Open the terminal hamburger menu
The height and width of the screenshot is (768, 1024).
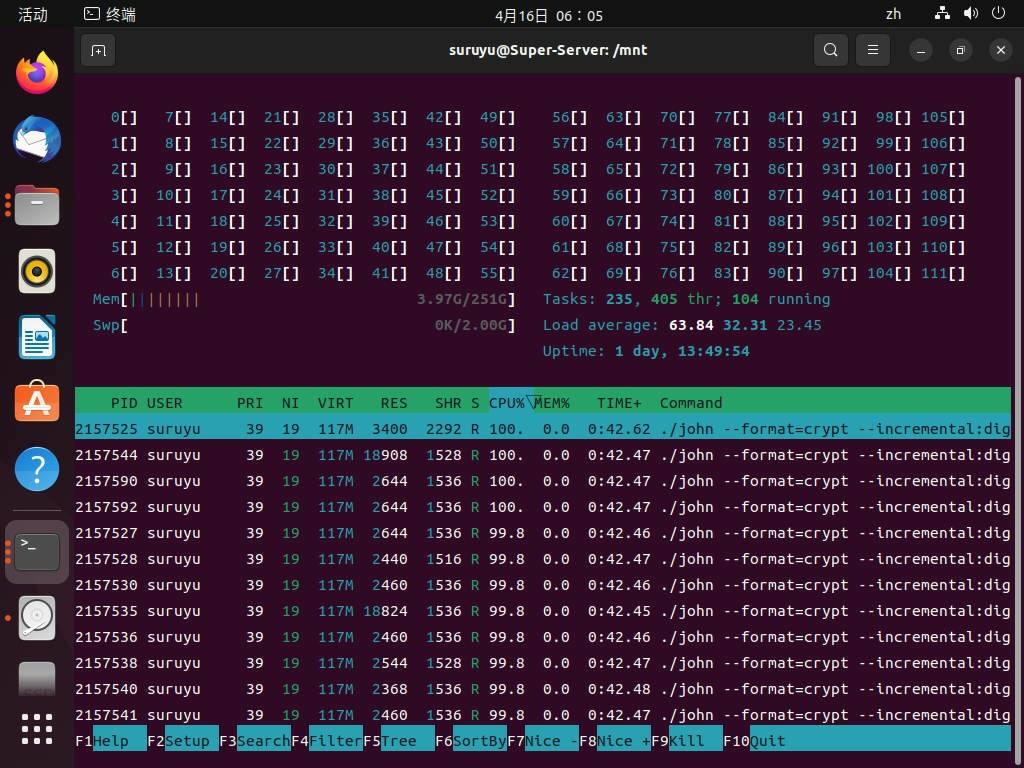pos(872,50)
